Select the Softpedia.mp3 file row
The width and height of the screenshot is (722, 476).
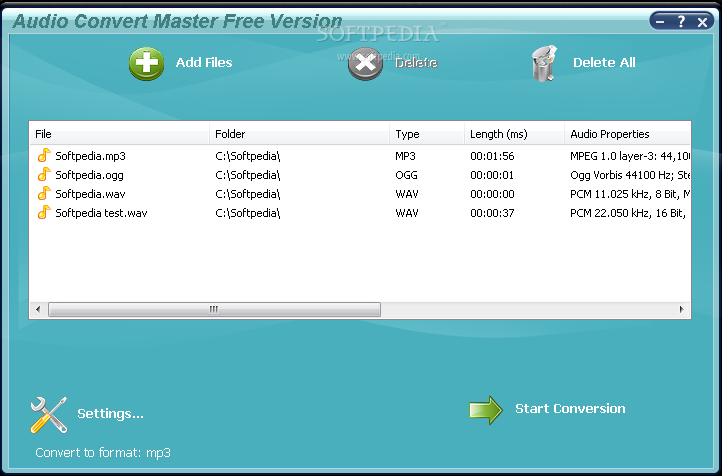360,156
